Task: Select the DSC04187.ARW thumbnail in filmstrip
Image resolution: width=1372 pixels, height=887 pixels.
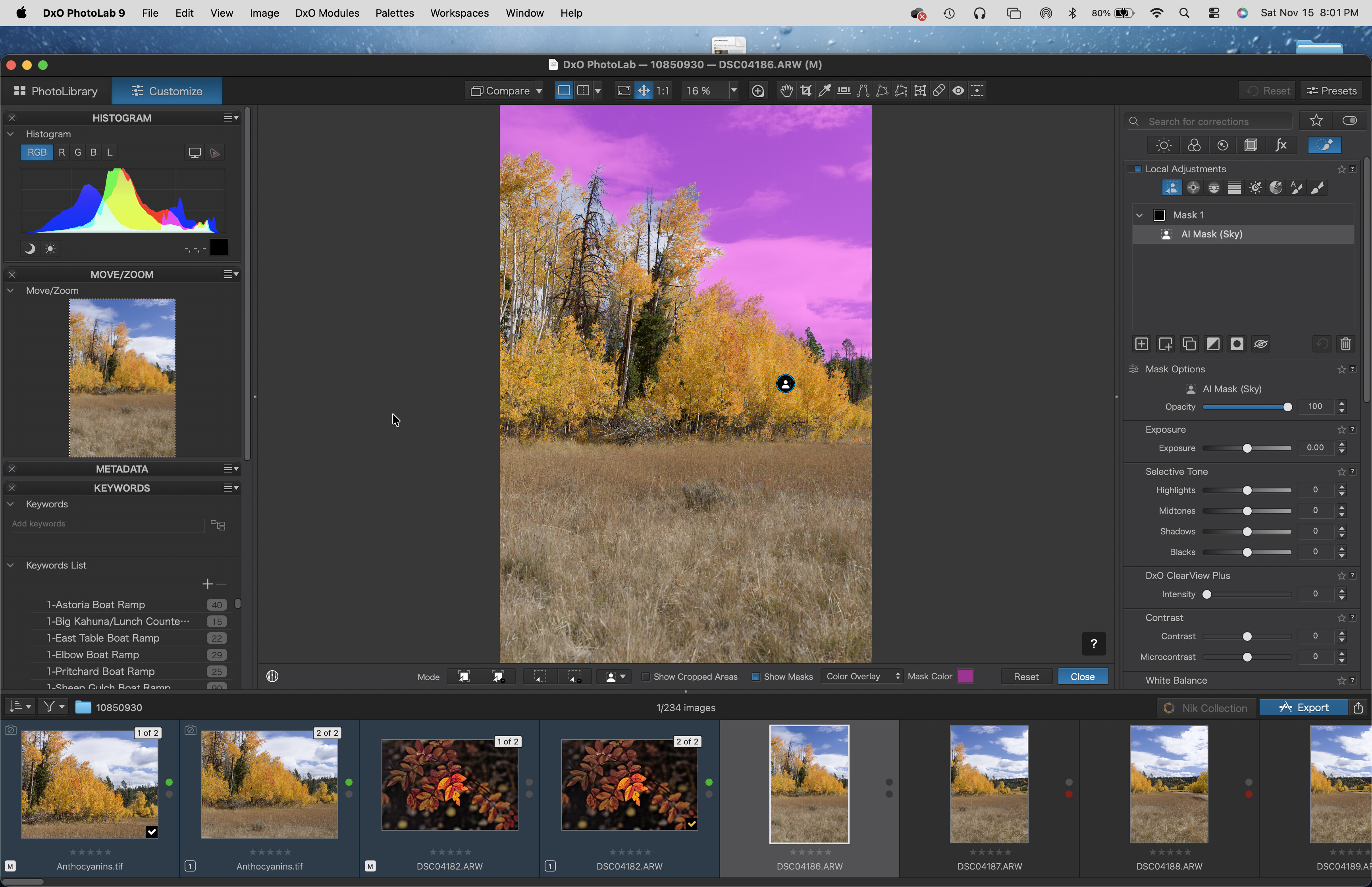Action: (x=989, y=785)
